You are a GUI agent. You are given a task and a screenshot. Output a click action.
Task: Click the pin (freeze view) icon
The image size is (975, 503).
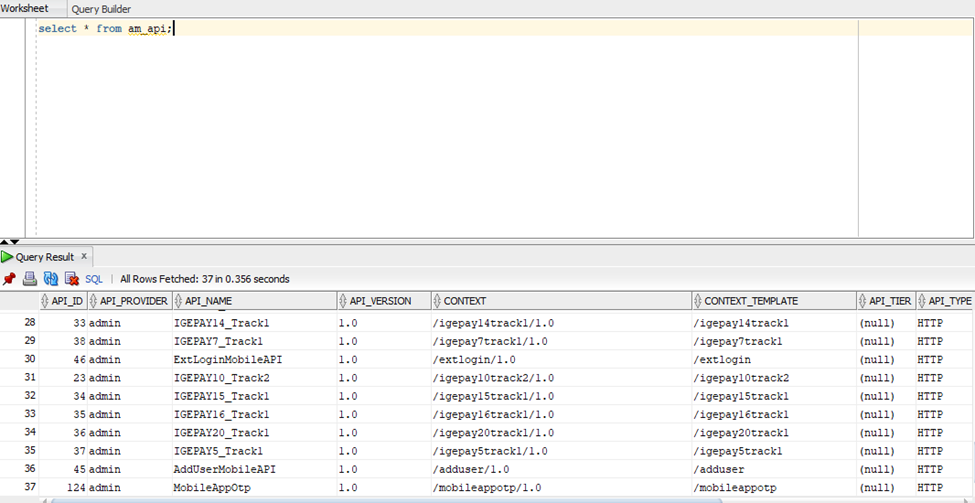pyautogui.click(x=10, y=279)
